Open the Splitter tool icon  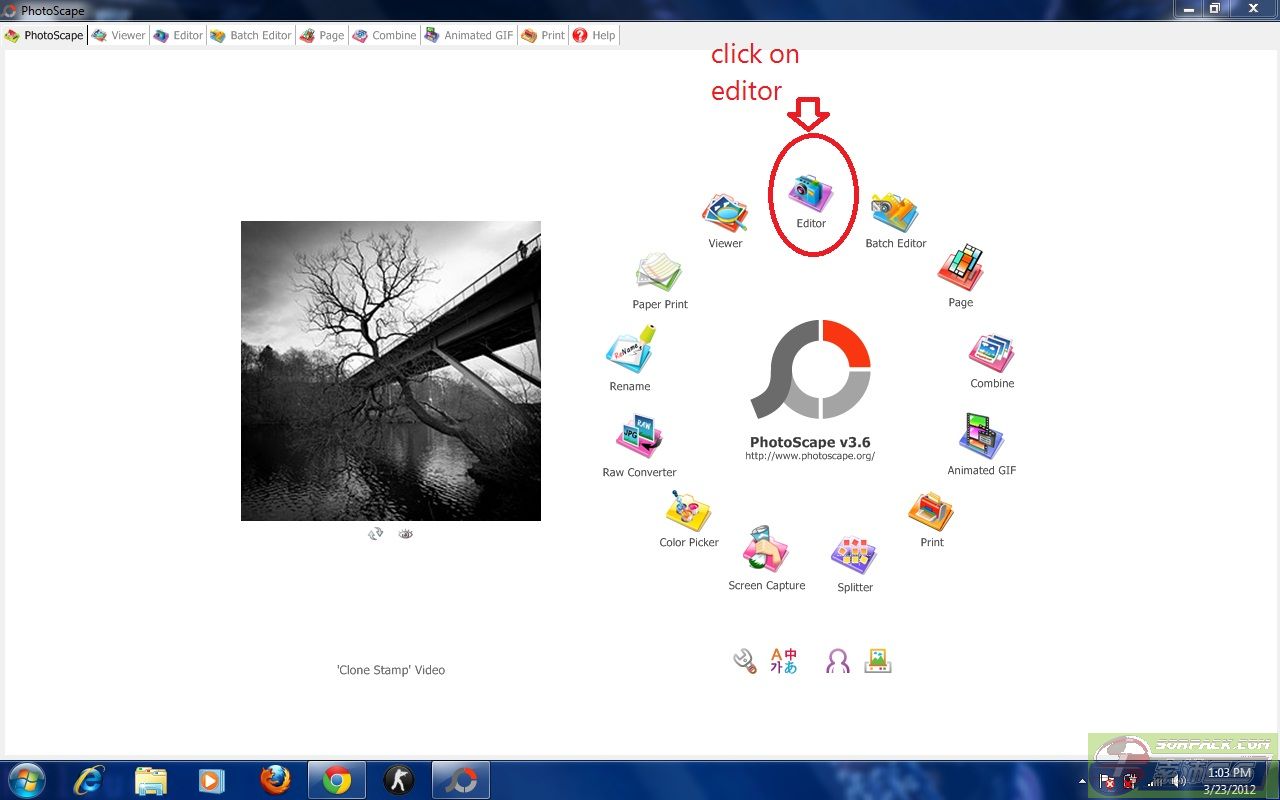click(854, 555)
